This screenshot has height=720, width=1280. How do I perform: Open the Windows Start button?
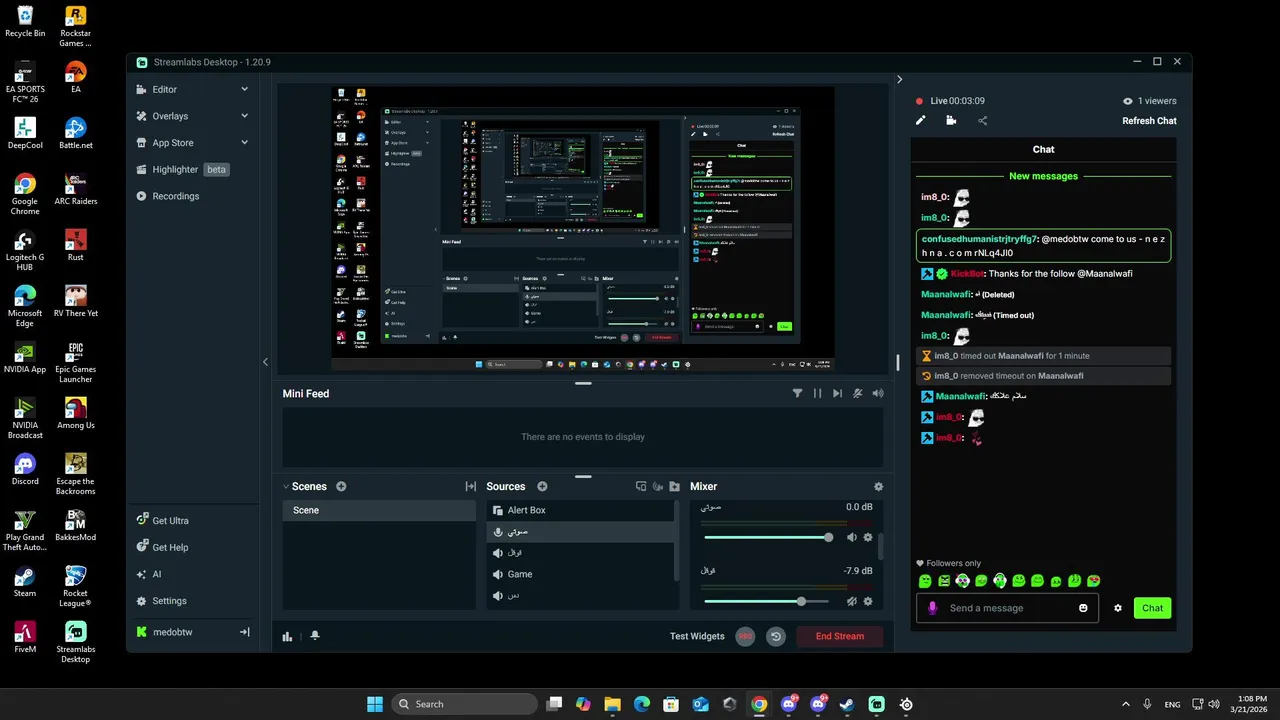[375, 704]
